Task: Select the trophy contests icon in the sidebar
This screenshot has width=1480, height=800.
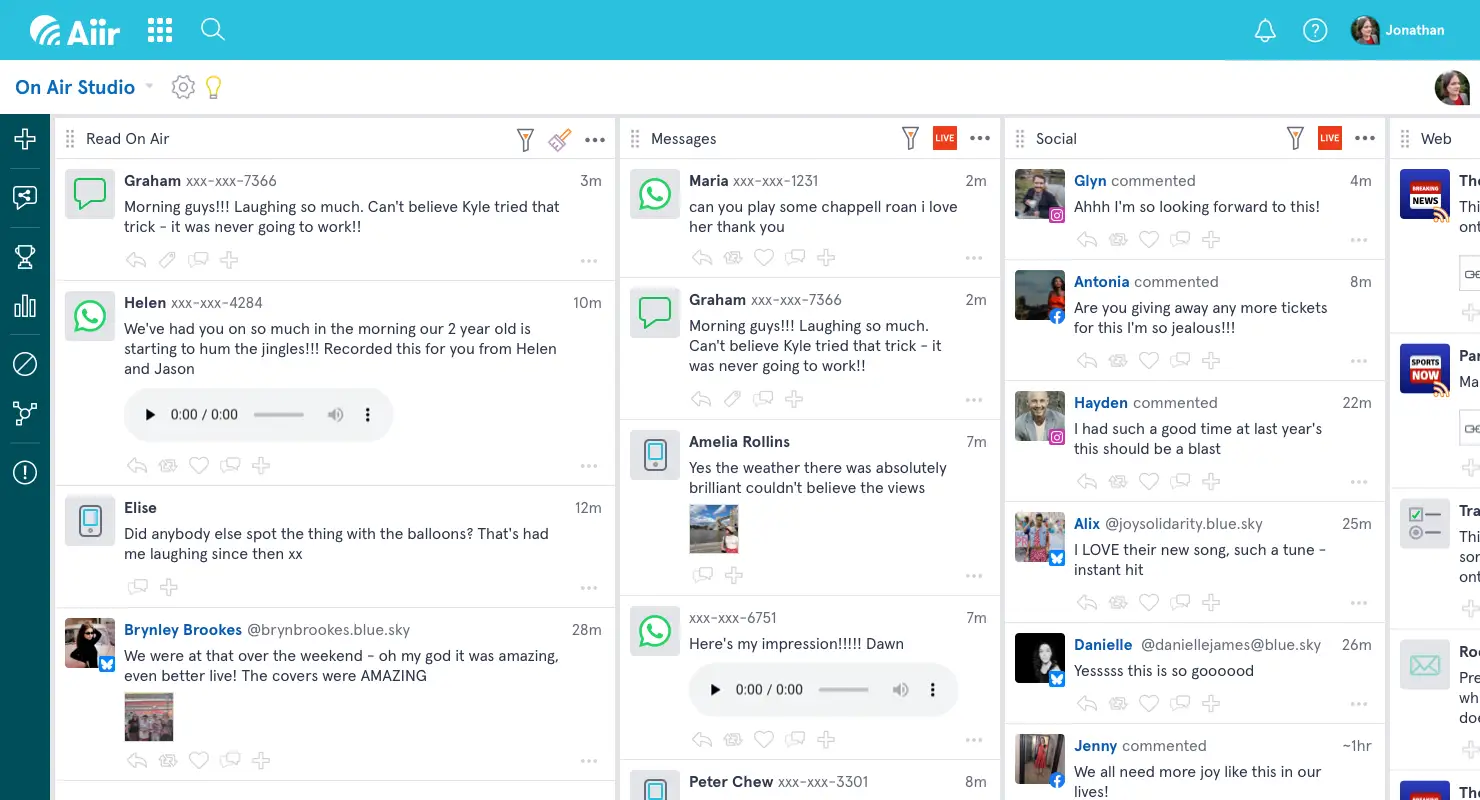Action: pos(25,257)
